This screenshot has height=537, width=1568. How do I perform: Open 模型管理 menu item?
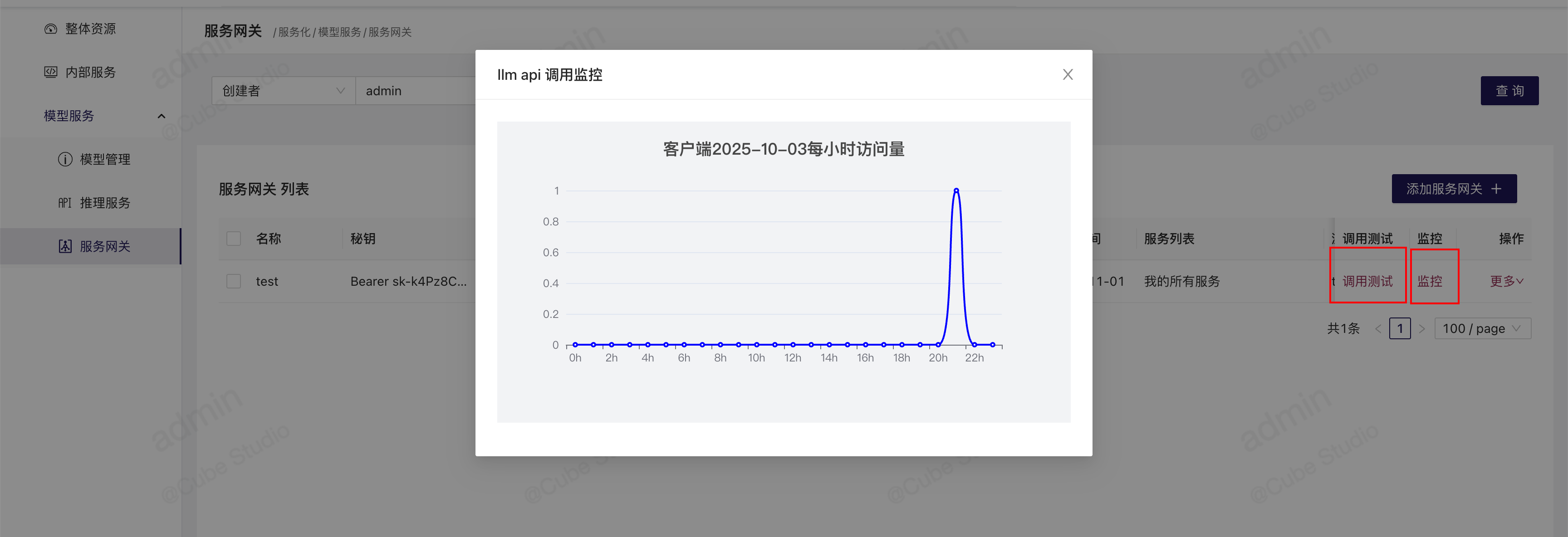(105, 159)
